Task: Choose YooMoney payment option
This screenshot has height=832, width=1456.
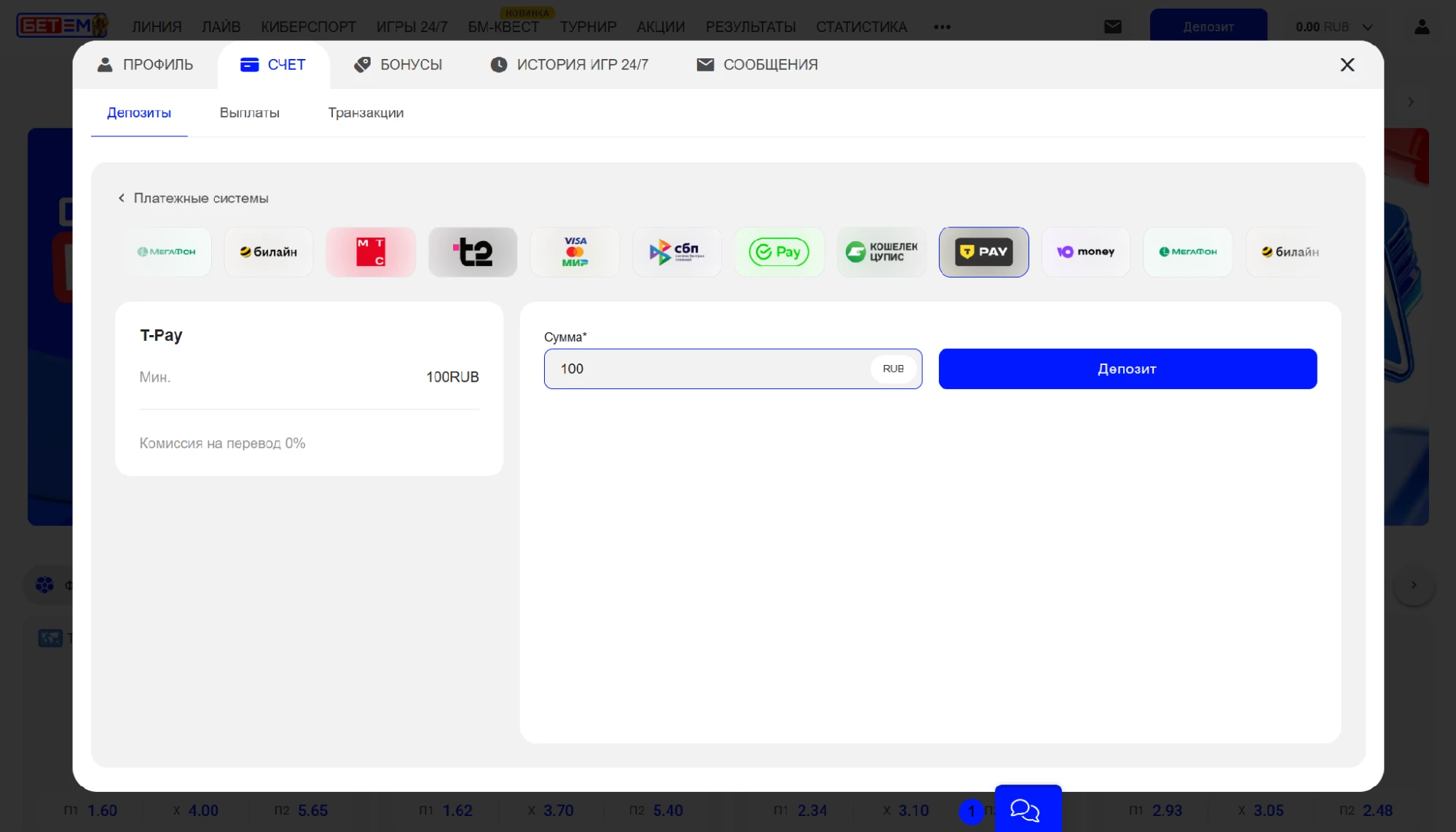Action: click(1085, 252)
